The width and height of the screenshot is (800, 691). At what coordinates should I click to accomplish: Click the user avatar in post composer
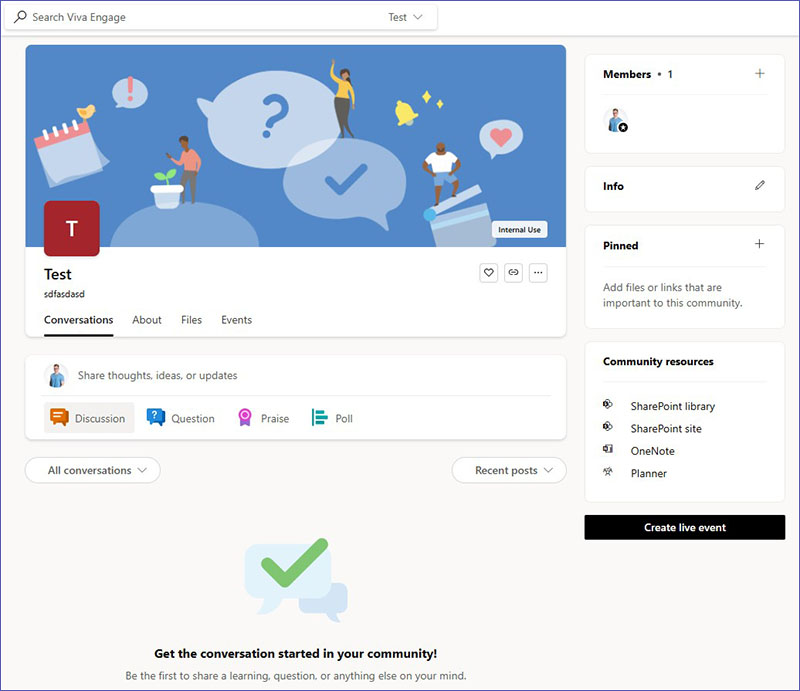tap(57, 376)
